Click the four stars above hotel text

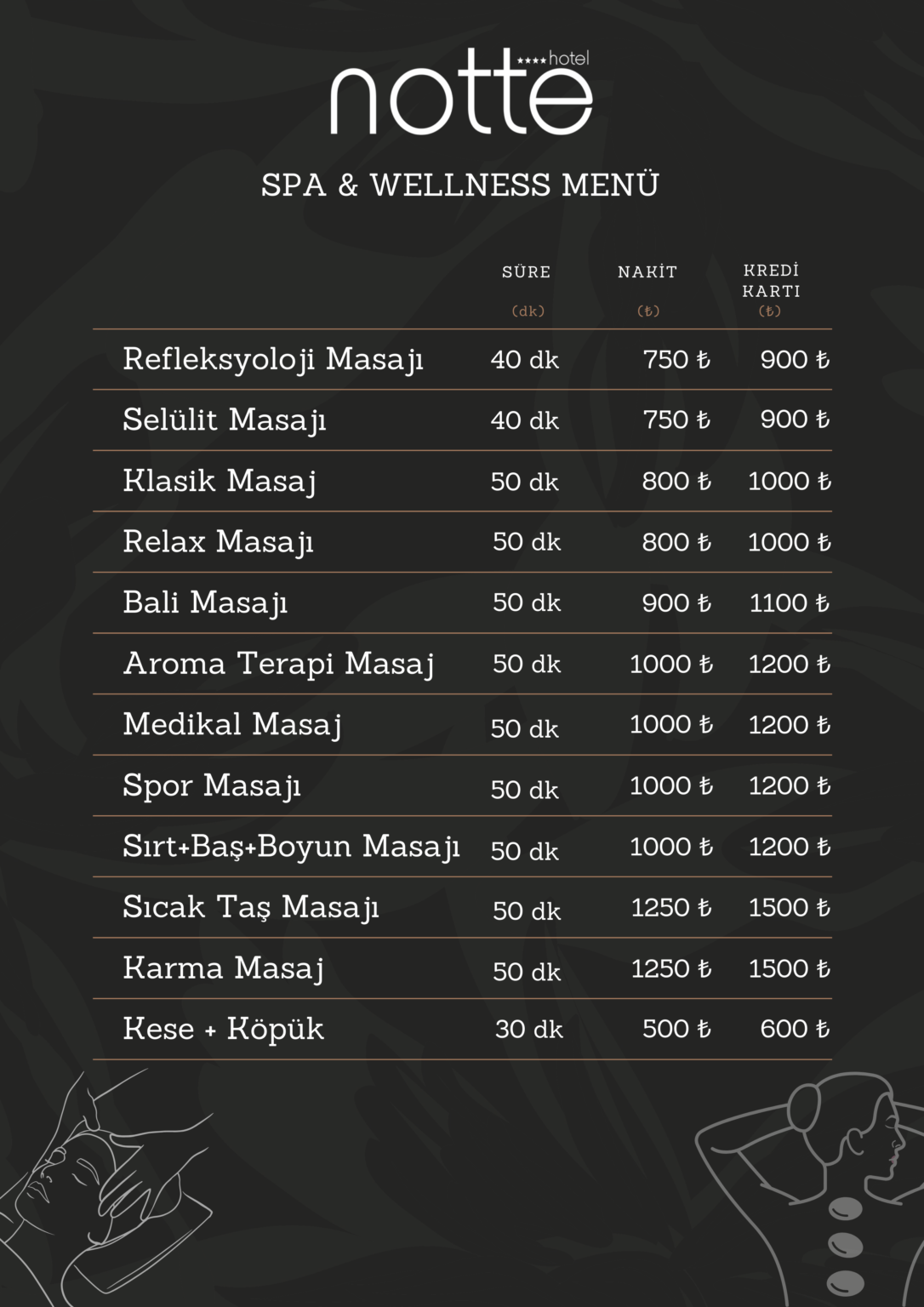[532, 60]
